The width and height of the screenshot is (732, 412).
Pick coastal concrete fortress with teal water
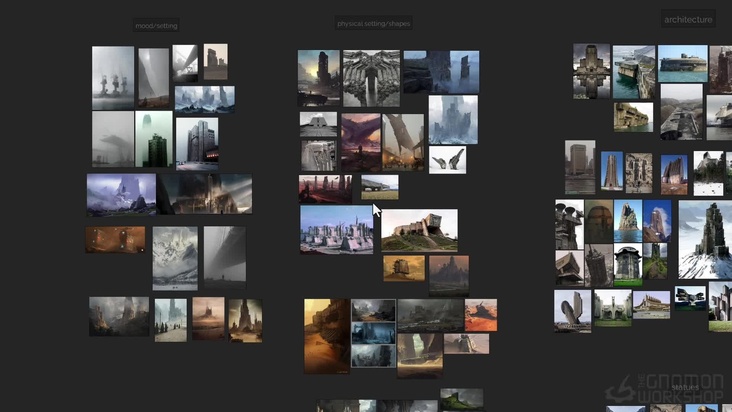634,72
